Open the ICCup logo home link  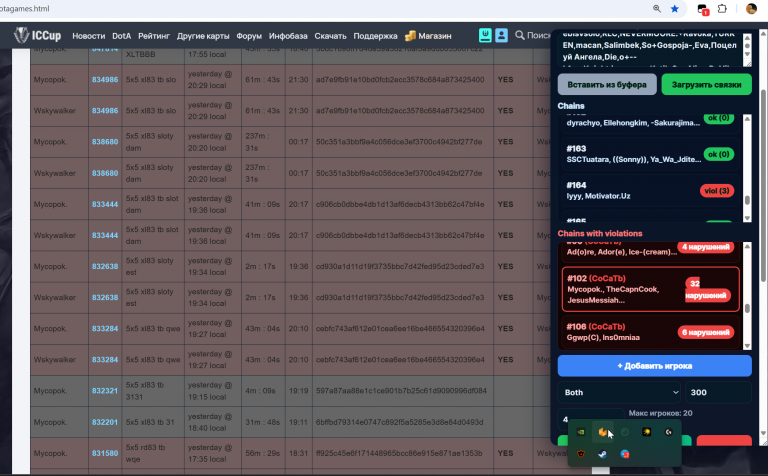click(38, 35)
